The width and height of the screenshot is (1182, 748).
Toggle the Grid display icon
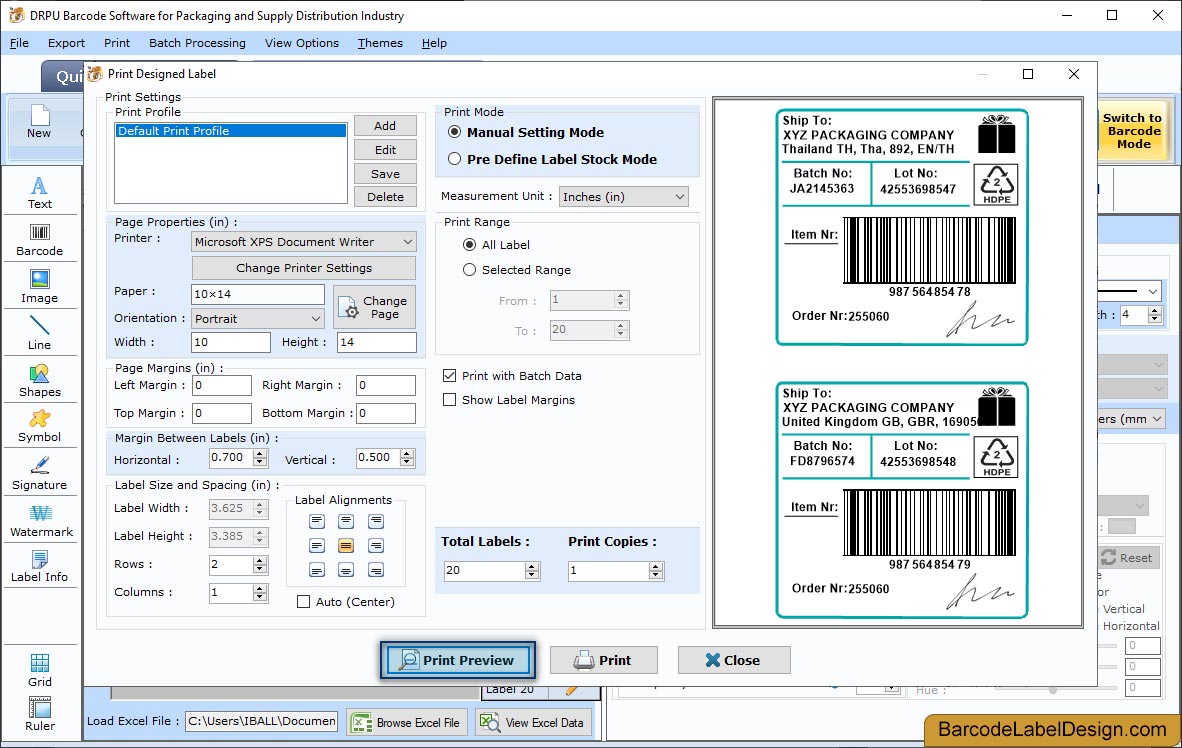coord(40,670)
